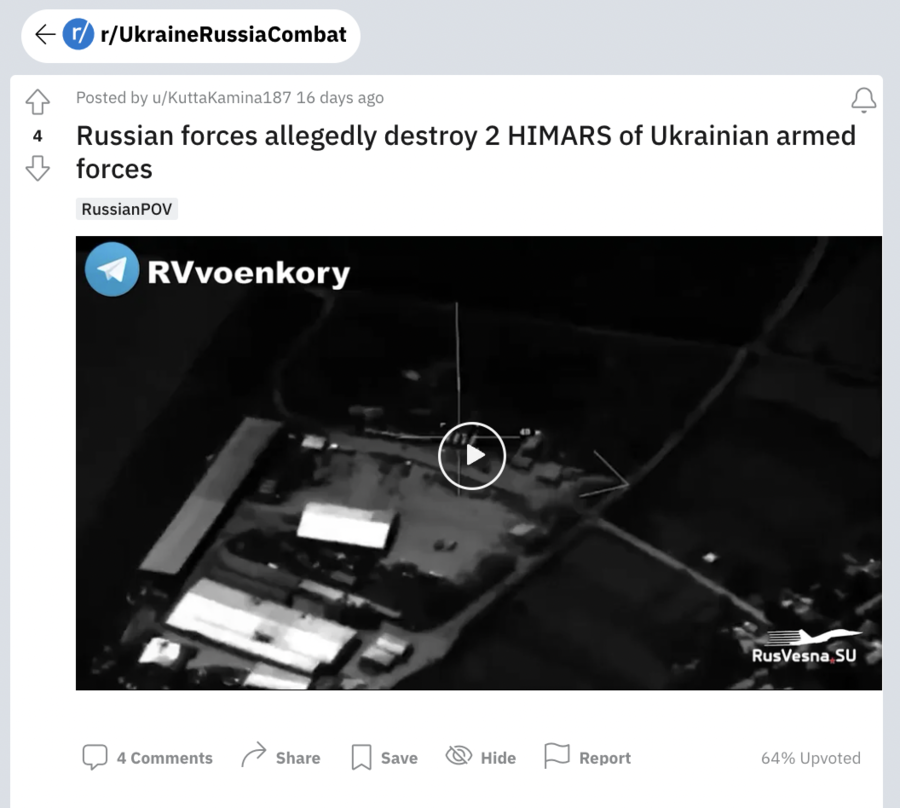Click the Report flag icon

[x=557, y=756]
